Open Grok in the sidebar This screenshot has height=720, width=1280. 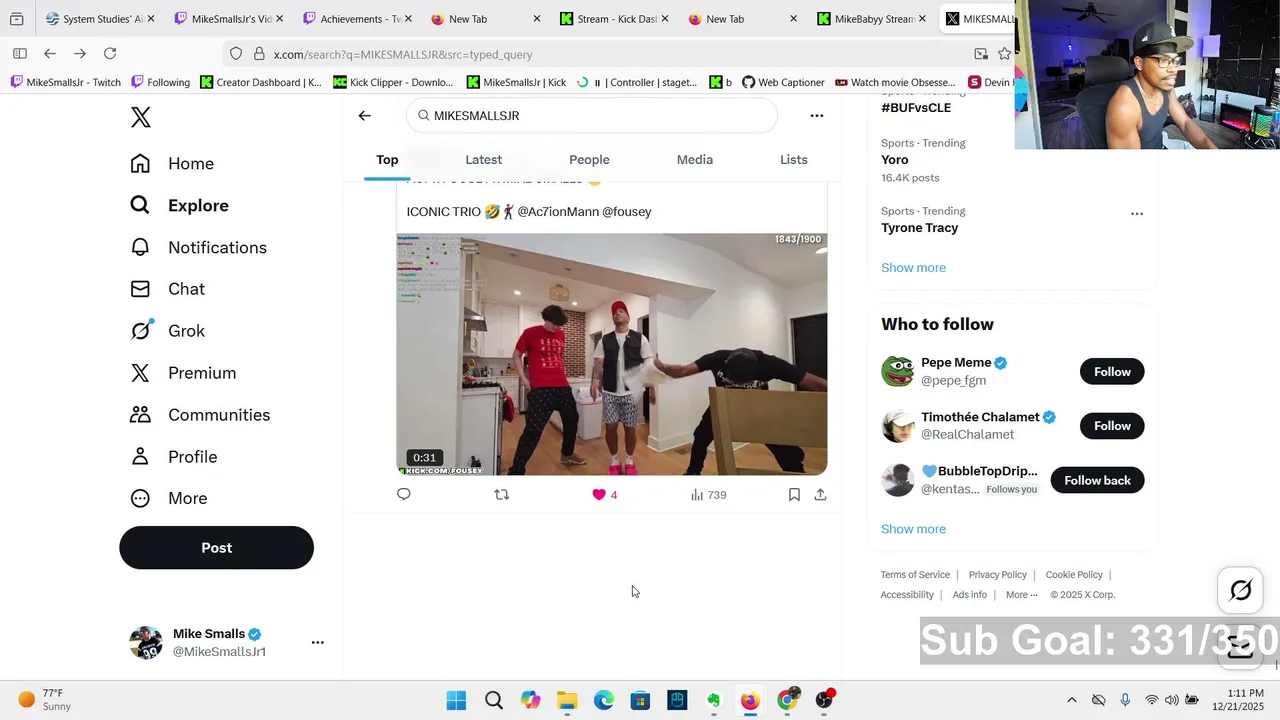[167, 331]
